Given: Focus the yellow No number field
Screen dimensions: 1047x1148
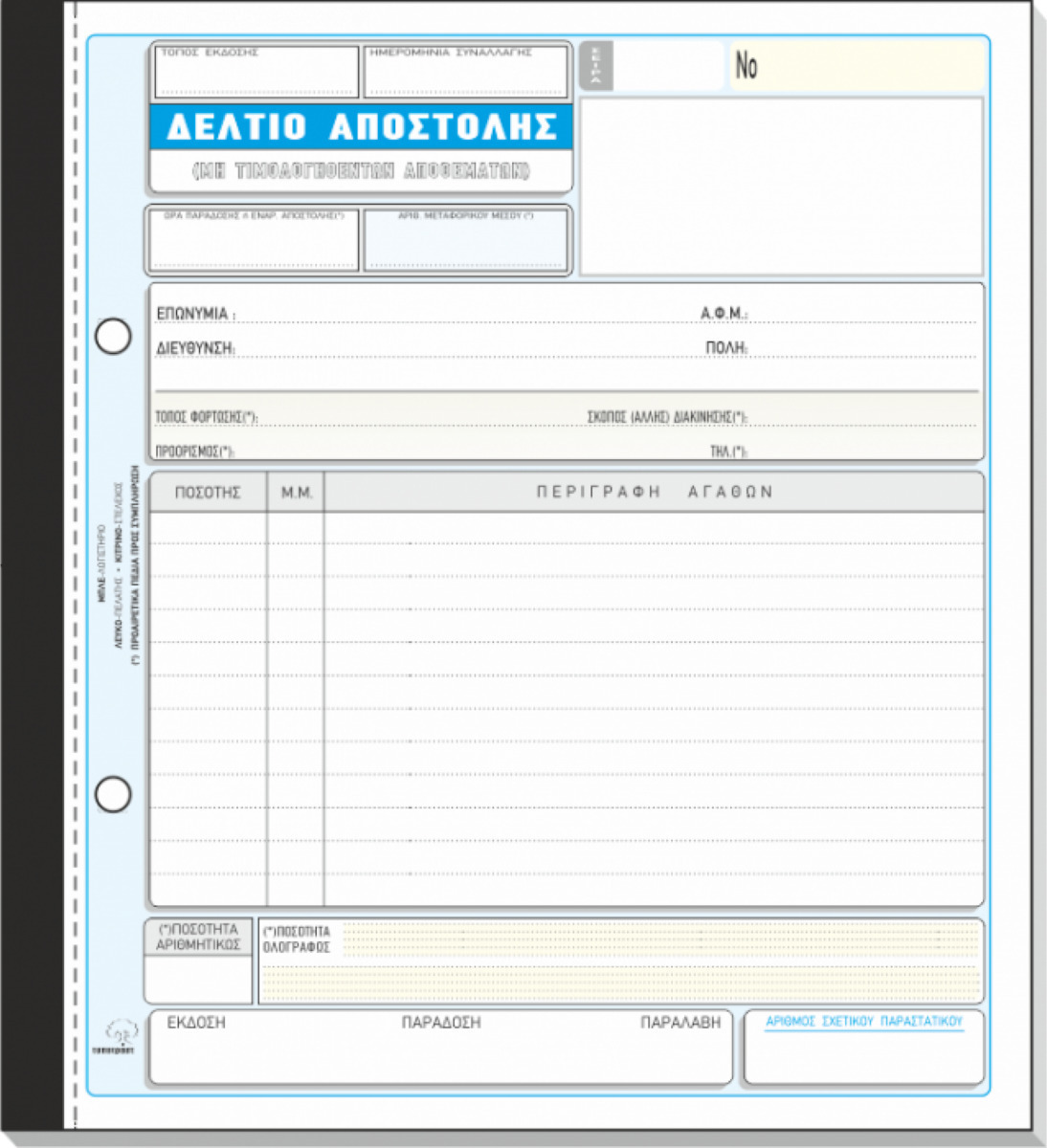Looking at the screenshot, I should [x=857, y=66].
